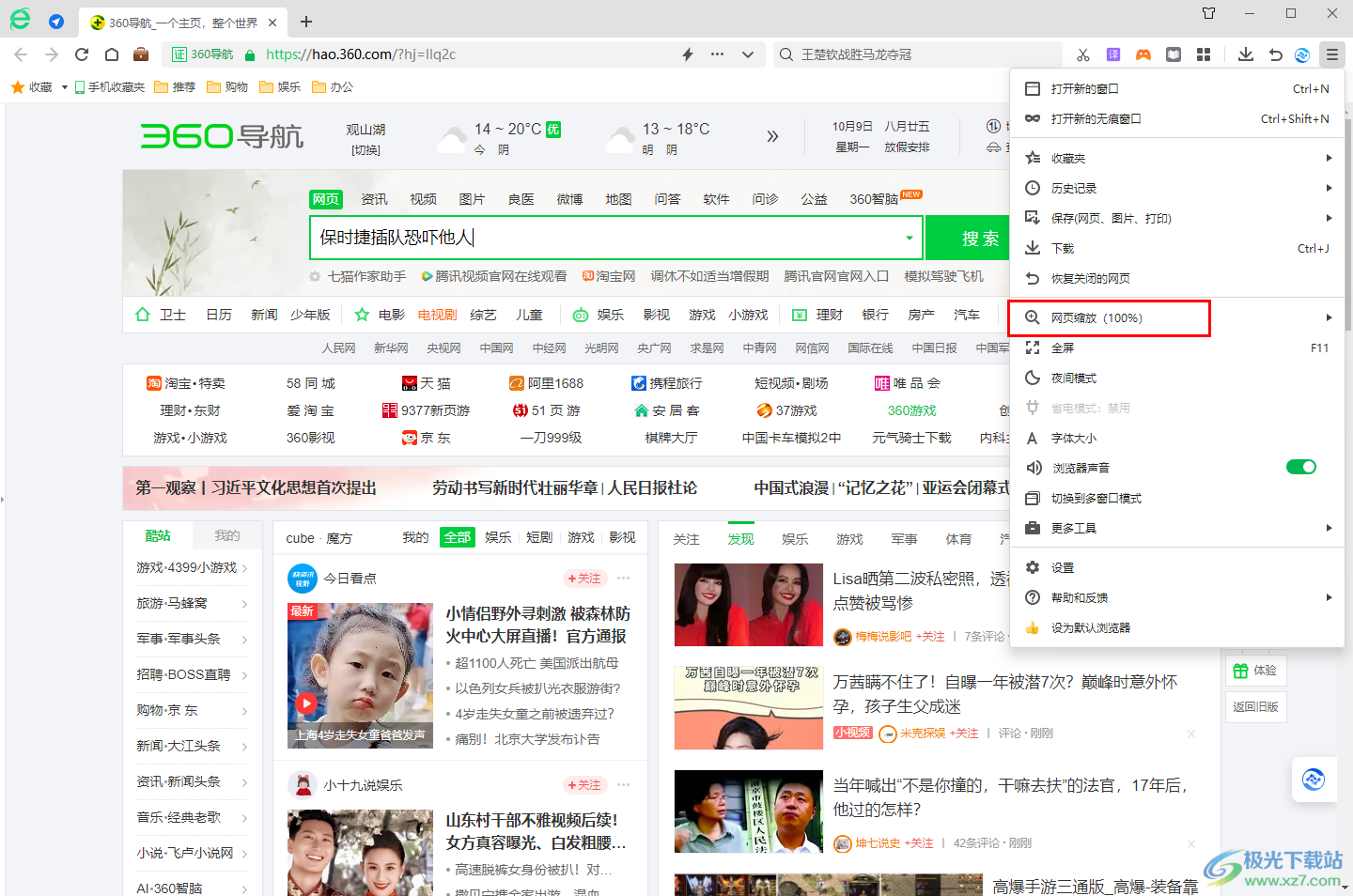The height and width of the screenshot is (896, 1353).
Task: Open the 手机收藏夹 bookmark
Action: [x=110, y=87]
